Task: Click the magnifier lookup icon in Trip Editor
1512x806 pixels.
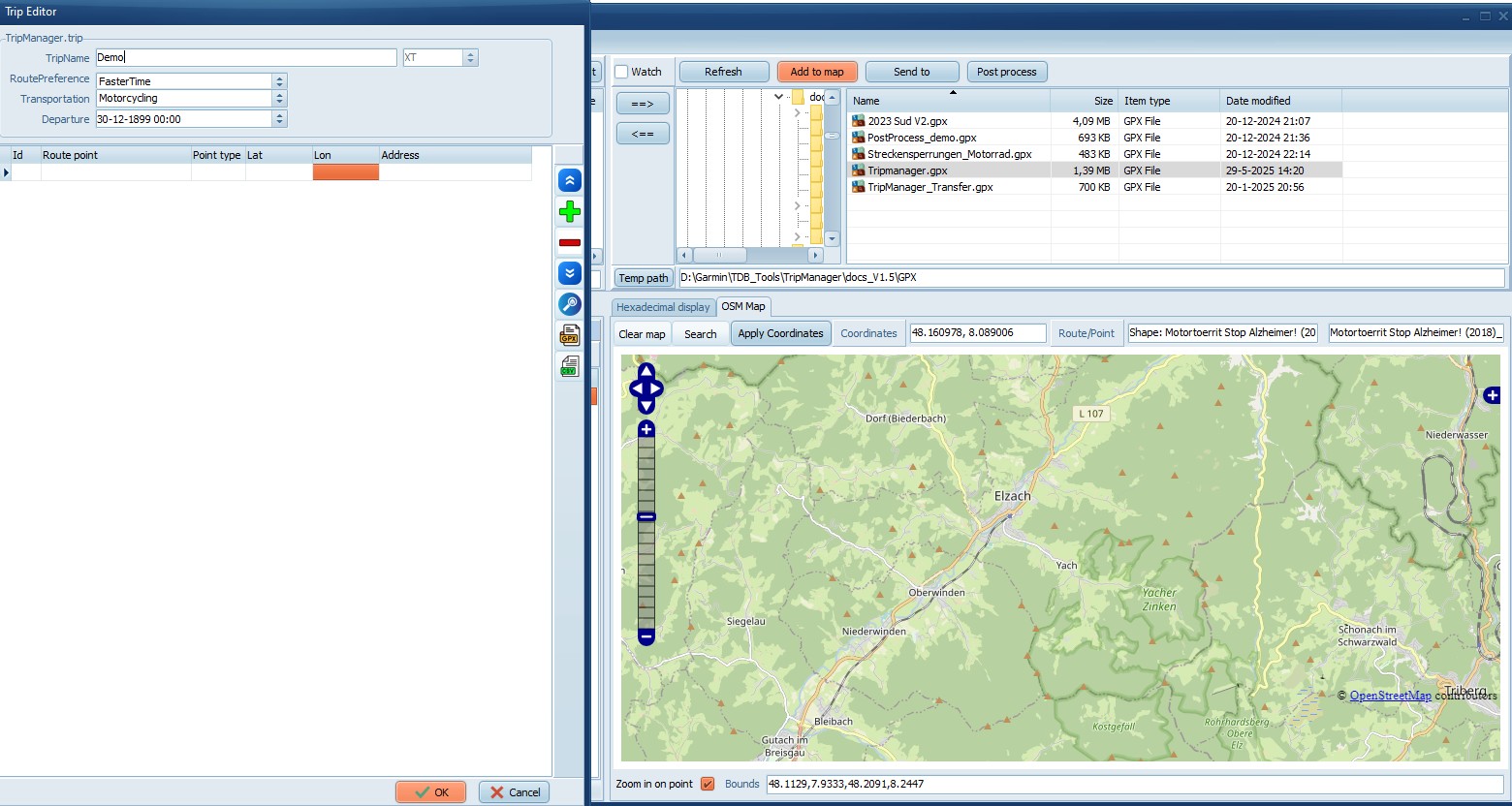Action: pos(570,304)
